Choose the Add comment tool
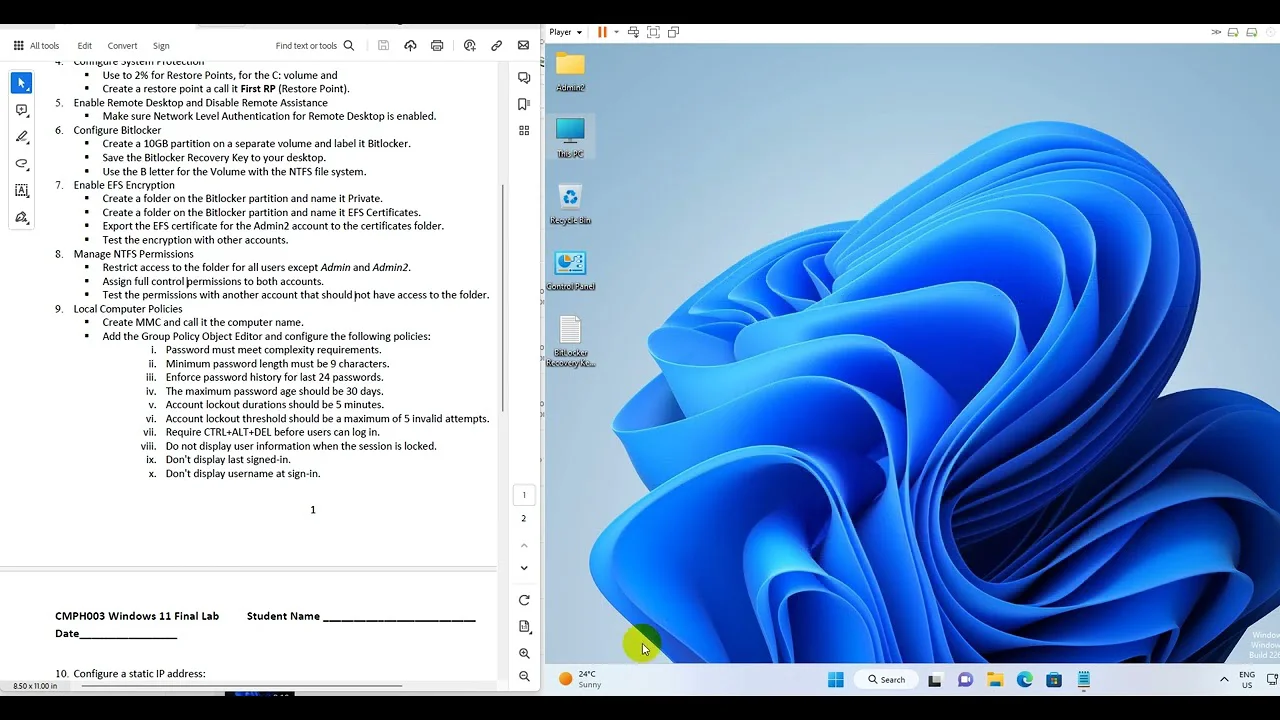The image size is (1280, 720). coord(21,110)
